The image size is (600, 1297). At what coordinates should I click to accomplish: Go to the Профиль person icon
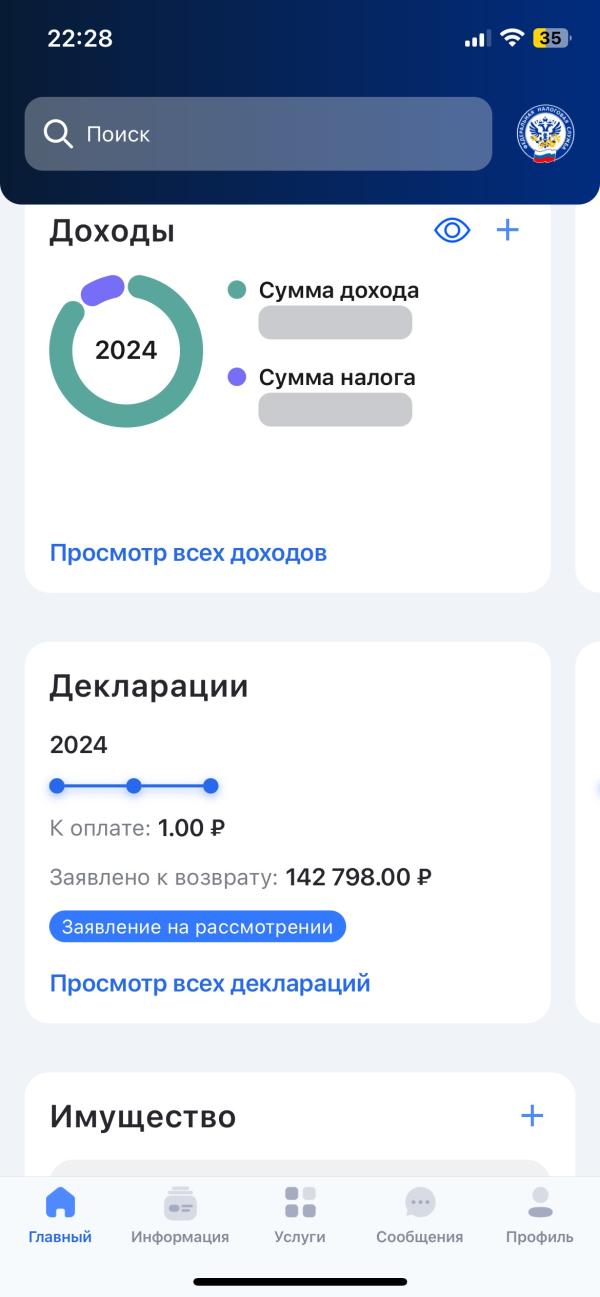540,1202
